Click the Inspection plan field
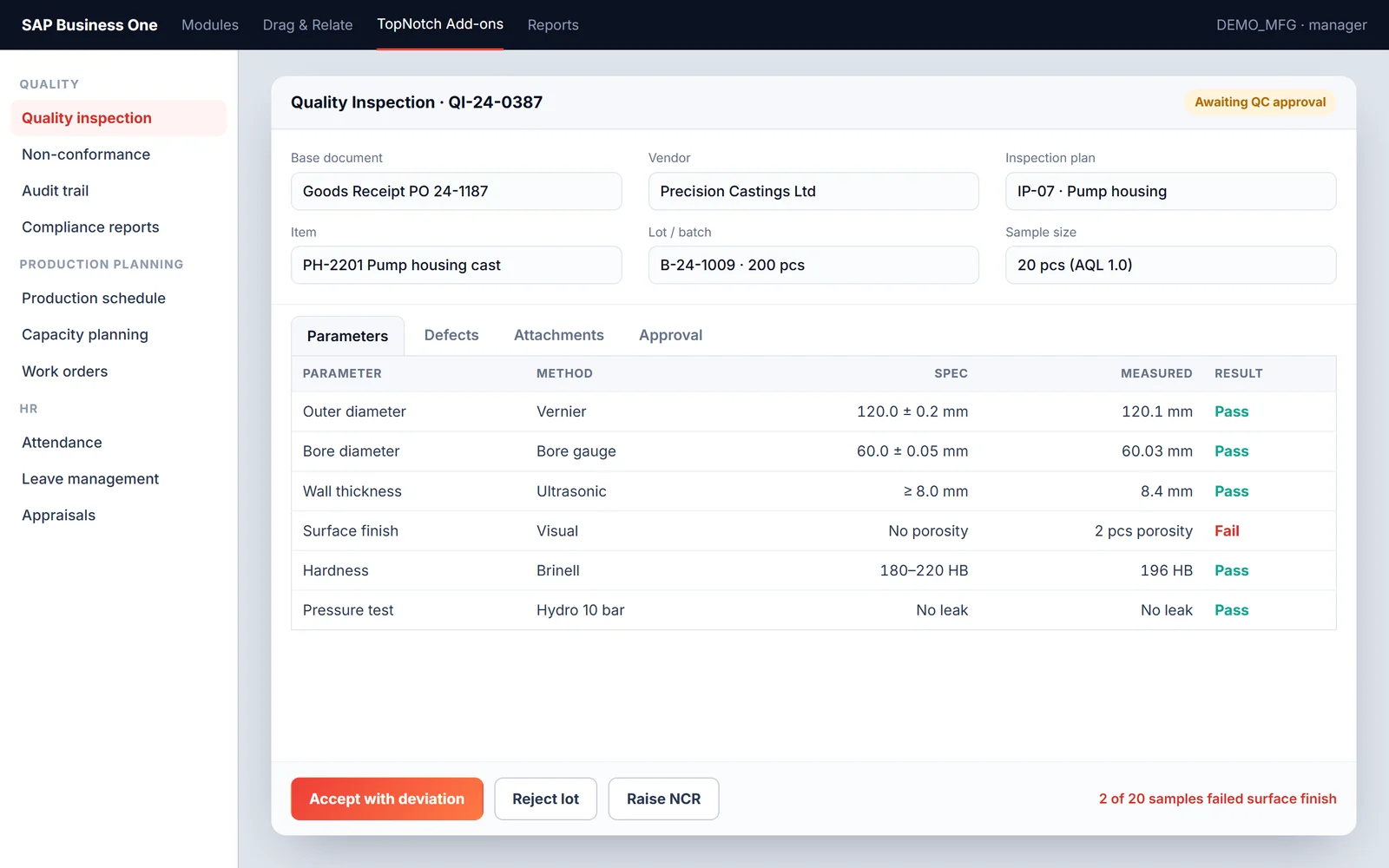Viewport: 1389px width, 868px height. pos(1170,191)
